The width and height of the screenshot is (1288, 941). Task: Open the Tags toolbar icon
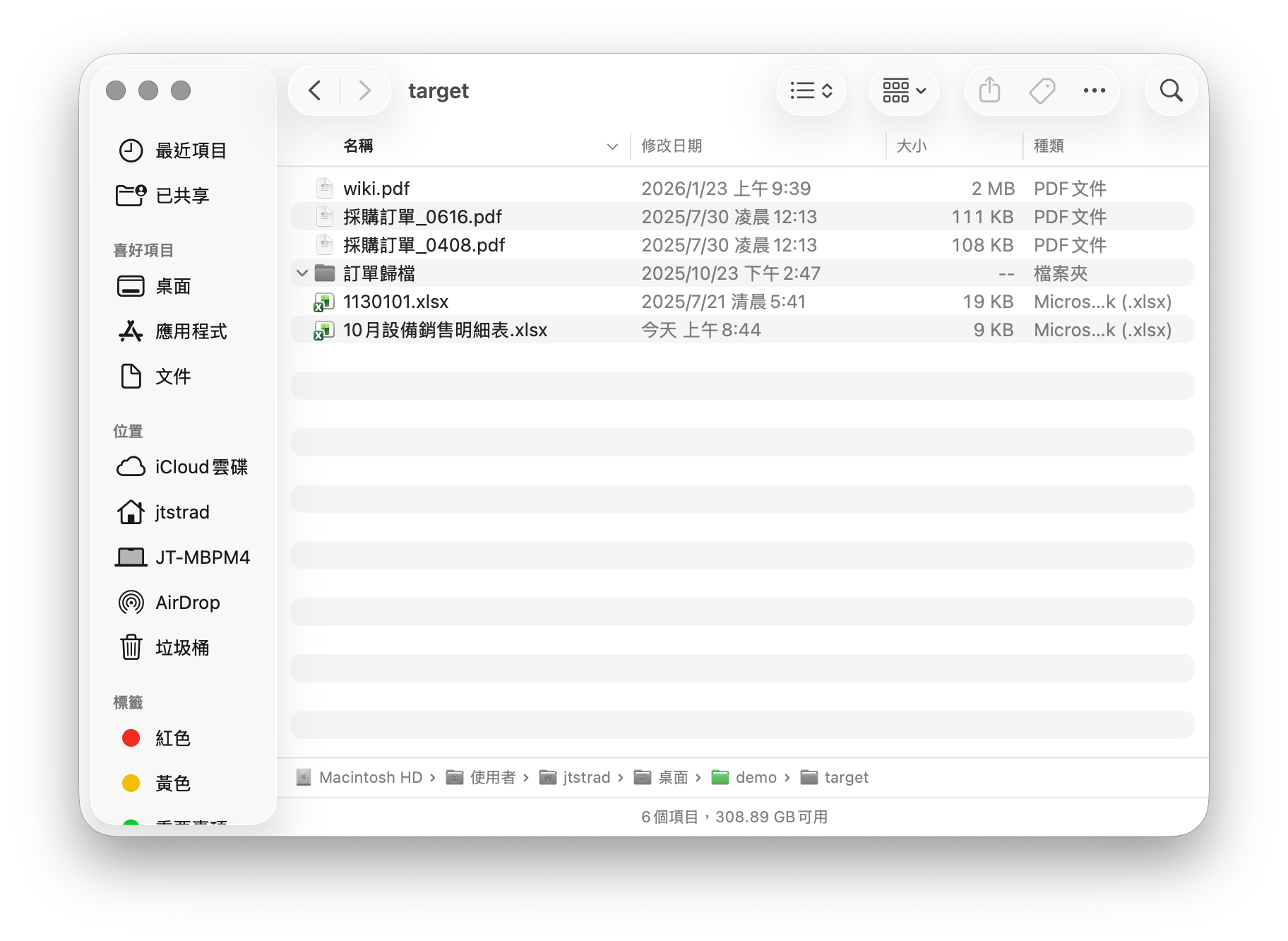[x=1042, y=90]
